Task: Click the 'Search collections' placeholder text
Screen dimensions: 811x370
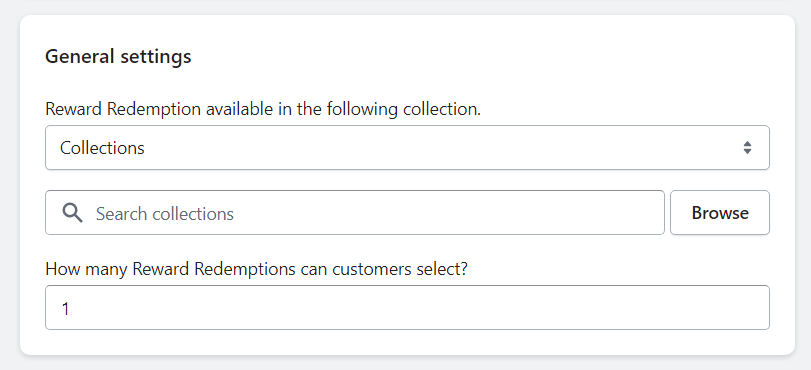Action: click(165, 214)
